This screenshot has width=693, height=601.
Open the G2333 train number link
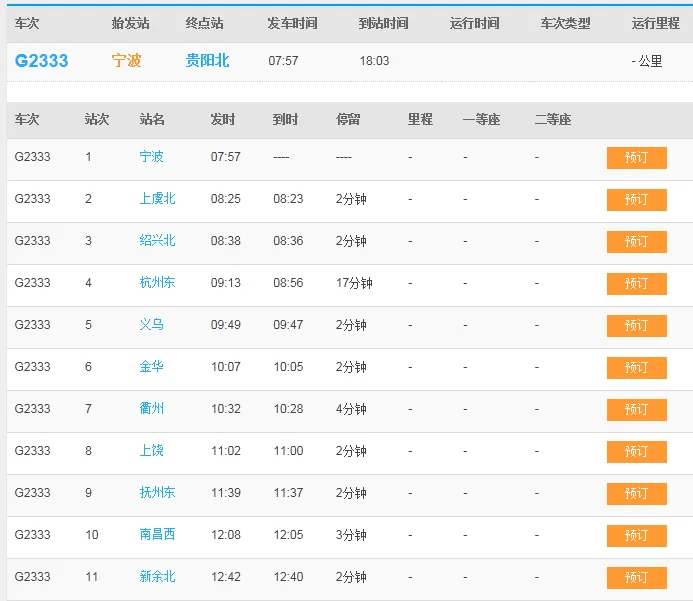click(41, 61)
